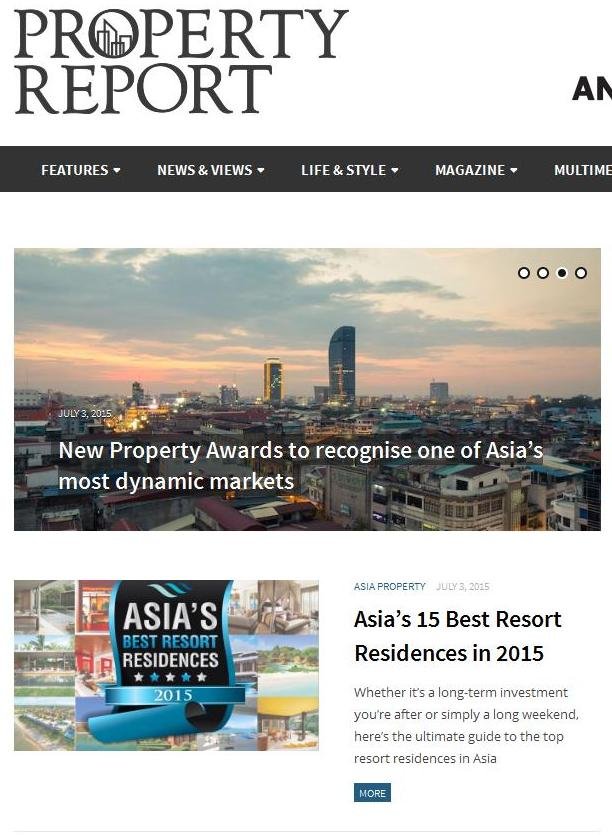Open the Features menu
Viewport: 612px width, 835px height.
[x=80, y=170]
